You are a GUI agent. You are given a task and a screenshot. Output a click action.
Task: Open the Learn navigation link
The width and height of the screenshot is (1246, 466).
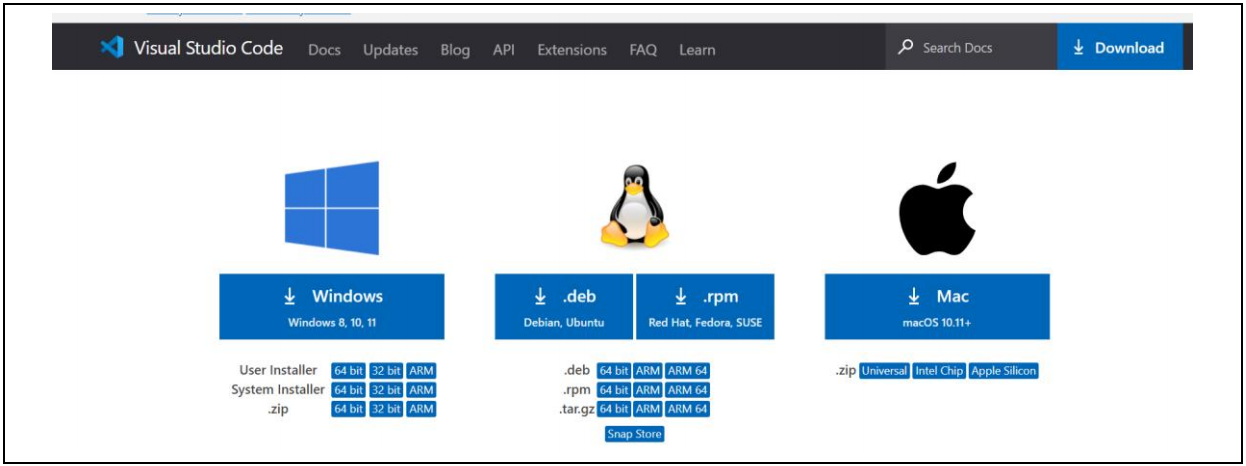coord(697,49)
